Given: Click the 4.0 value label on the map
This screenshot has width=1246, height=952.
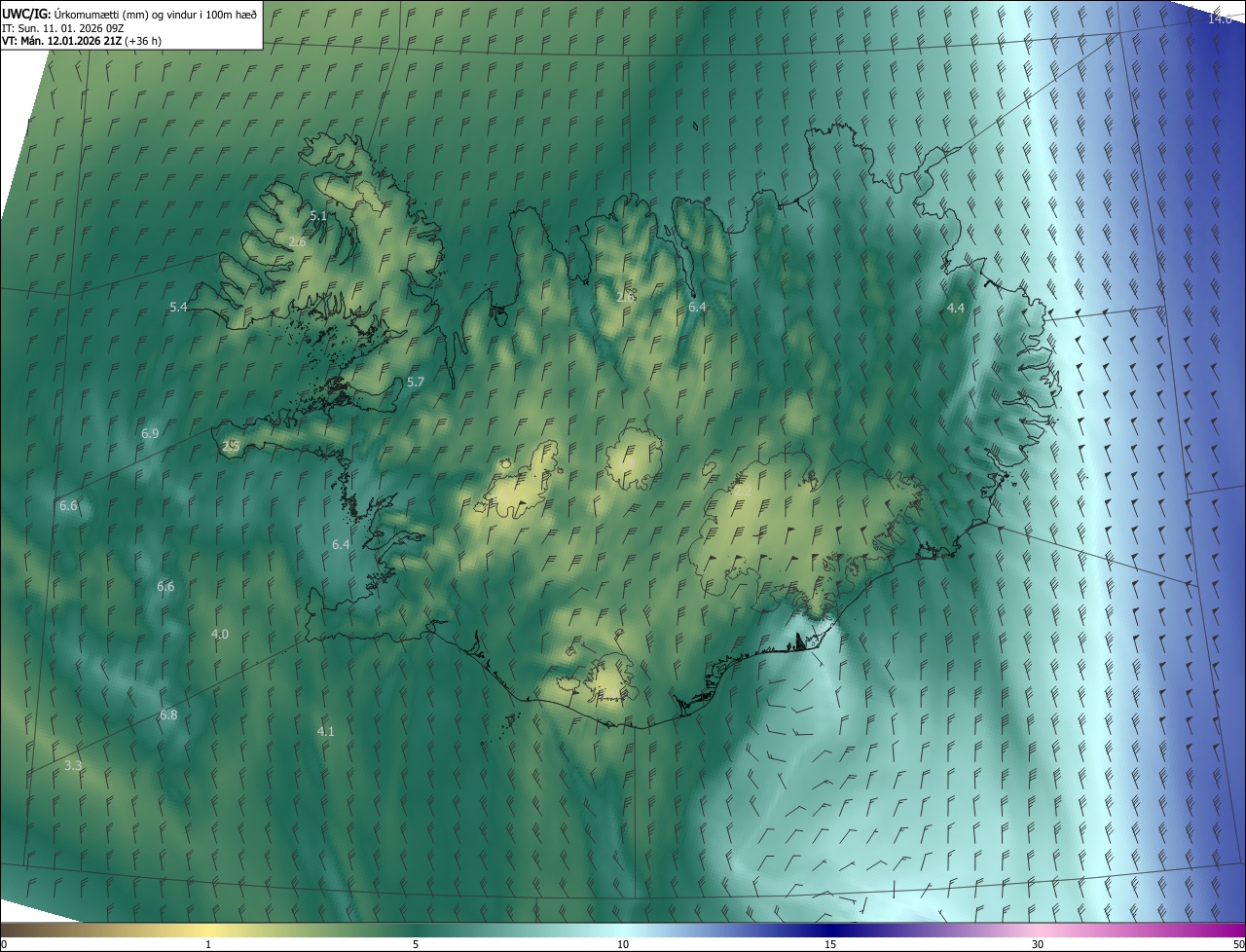Looking at the screenshot, I should 220,634.
